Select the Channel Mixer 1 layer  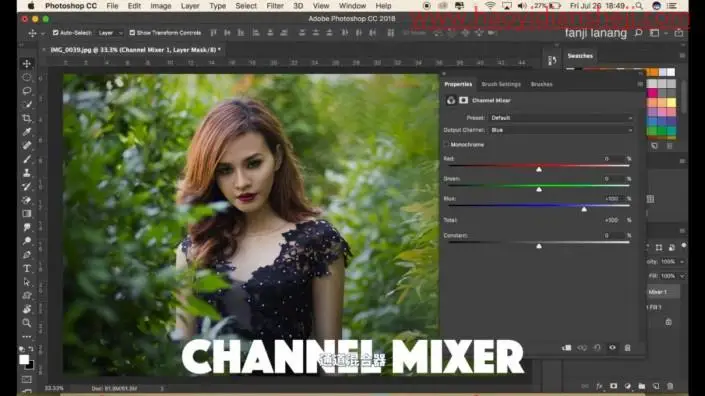[x=663, y=292]
